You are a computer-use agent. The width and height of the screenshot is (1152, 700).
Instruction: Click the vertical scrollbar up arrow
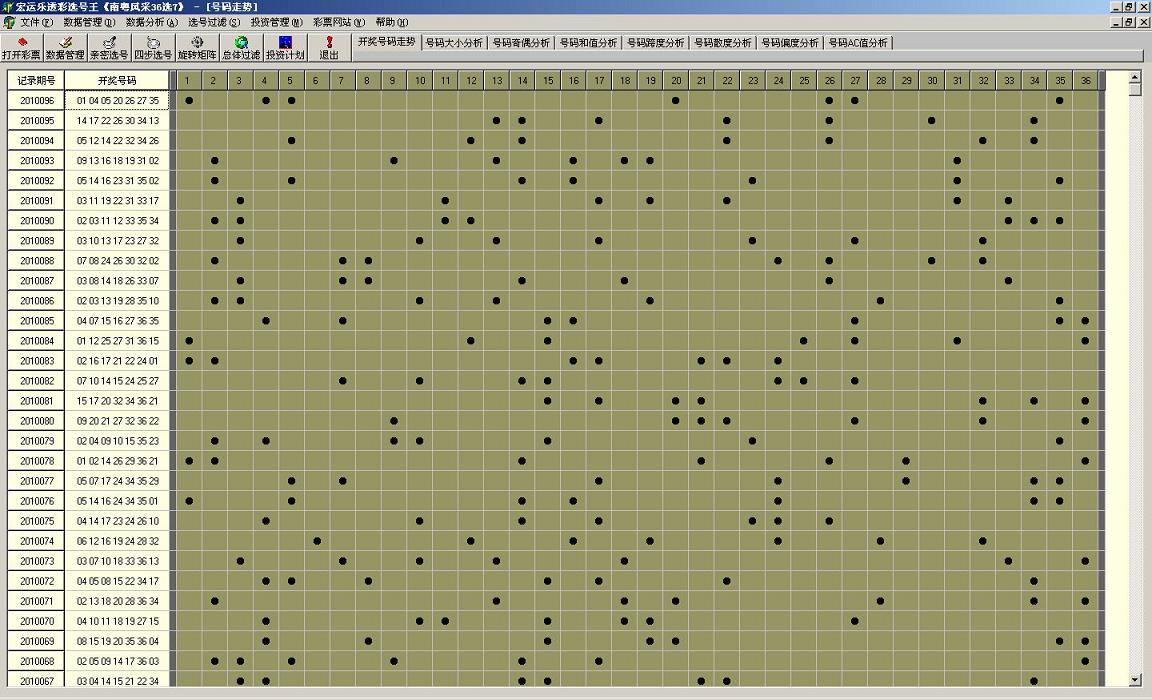coord(1134,77)
